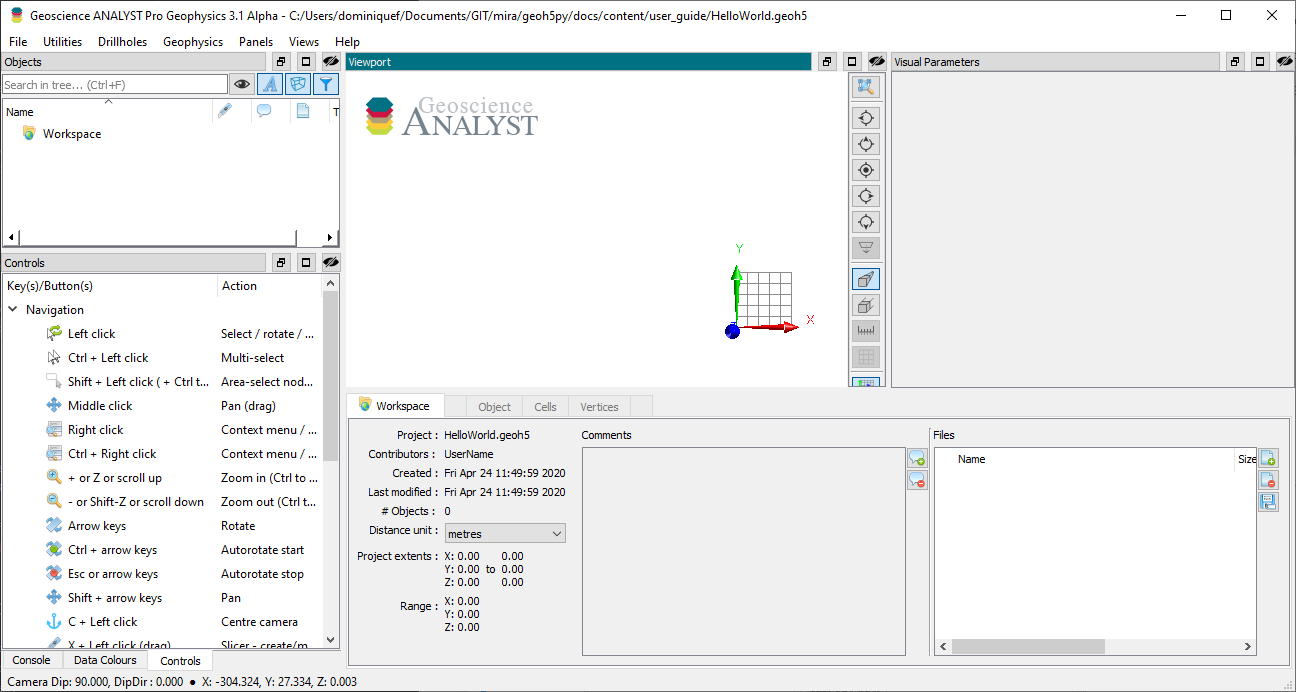Image resolution: width=1296 pixels, height=692 pixels.
Task: Maximize the Viewport panel
Action: (852, 62)
